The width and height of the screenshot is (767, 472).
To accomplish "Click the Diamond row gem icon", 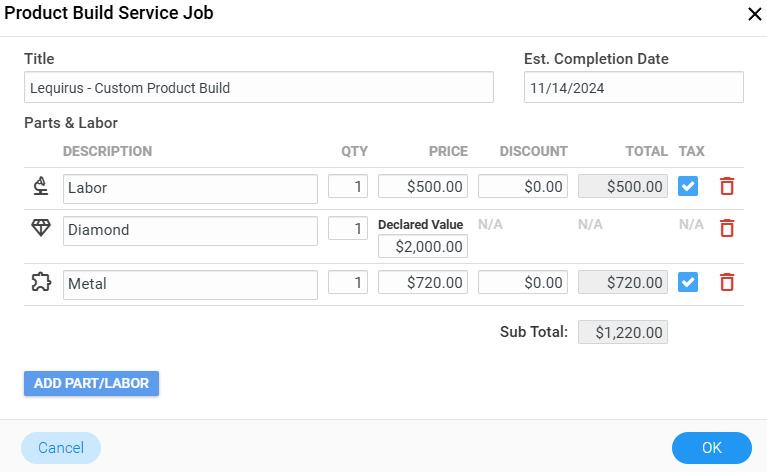I will 41,228.
